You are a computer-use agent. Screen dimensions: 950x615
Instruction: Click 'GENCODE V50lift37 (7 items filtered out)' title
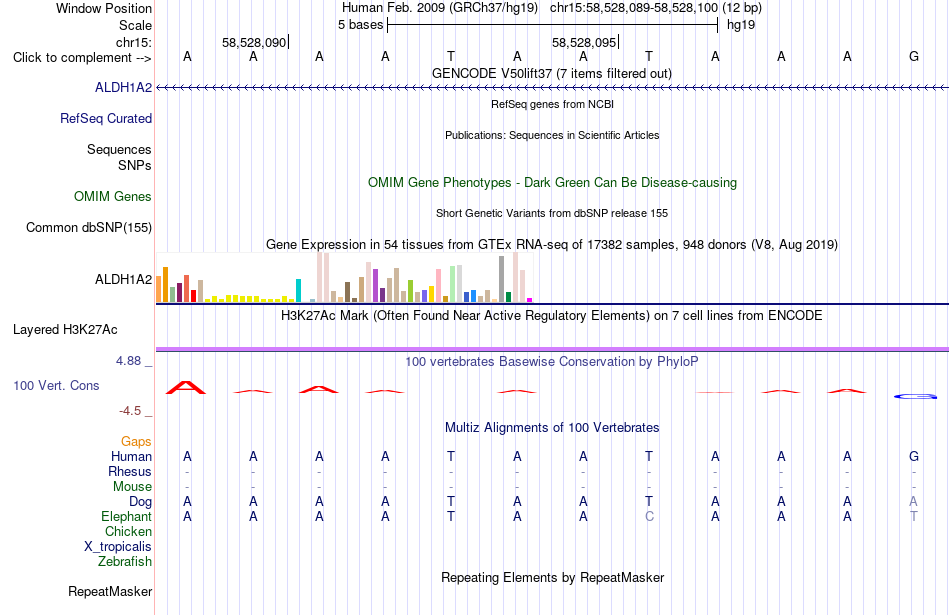point(552,73)
